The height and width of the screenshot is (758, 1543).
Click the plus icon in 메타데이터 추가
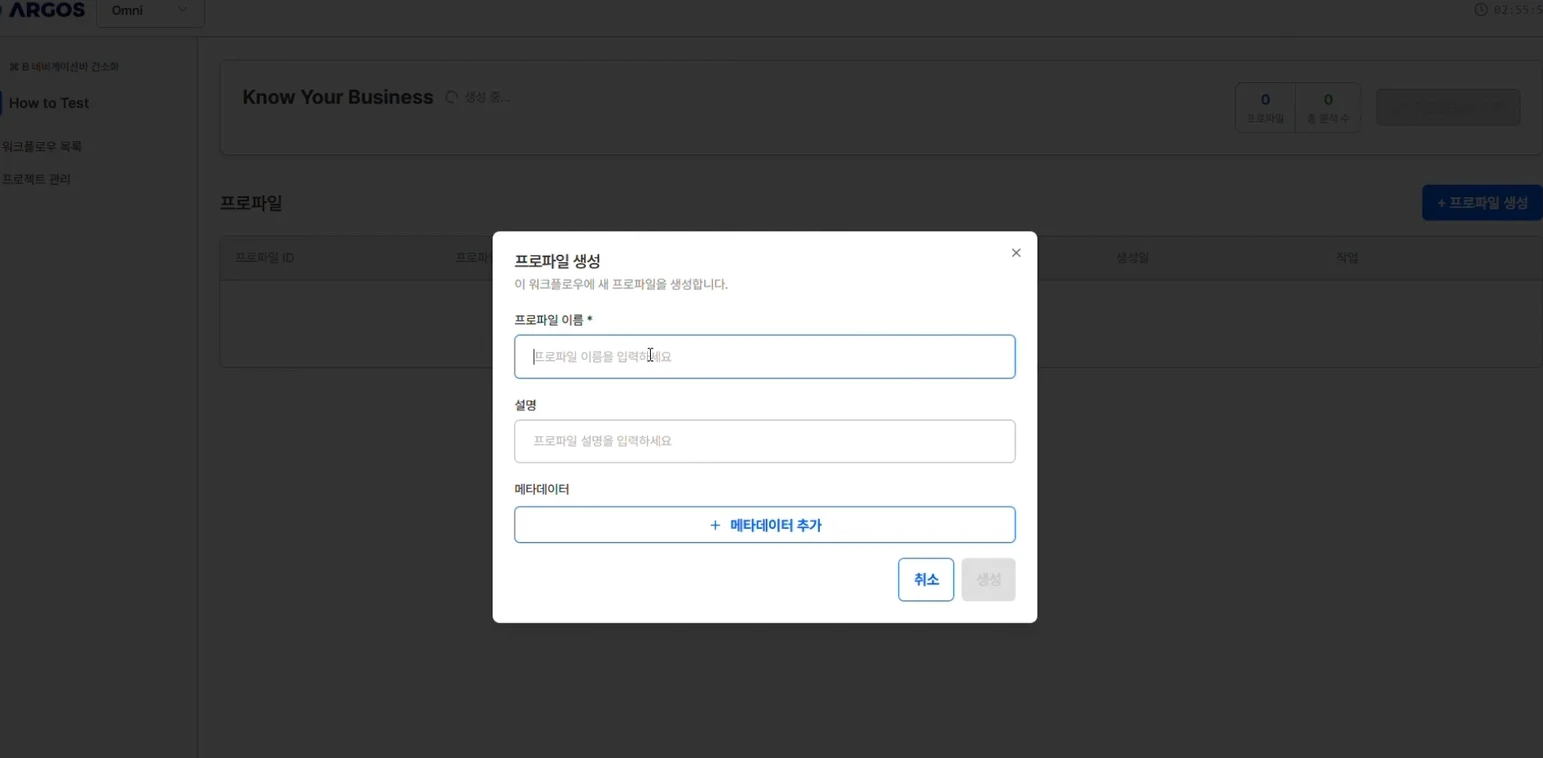pyautogui.click(x=715, y=525)
